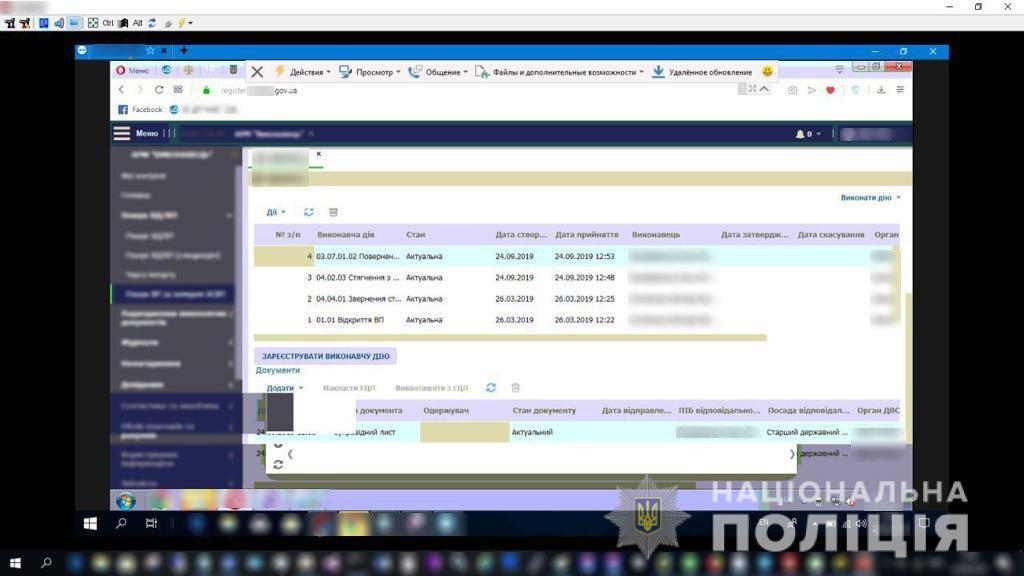Screen dimensions: 1024x576
Task: Focus the register gov.ua address bar
Action: pos(259,91)
